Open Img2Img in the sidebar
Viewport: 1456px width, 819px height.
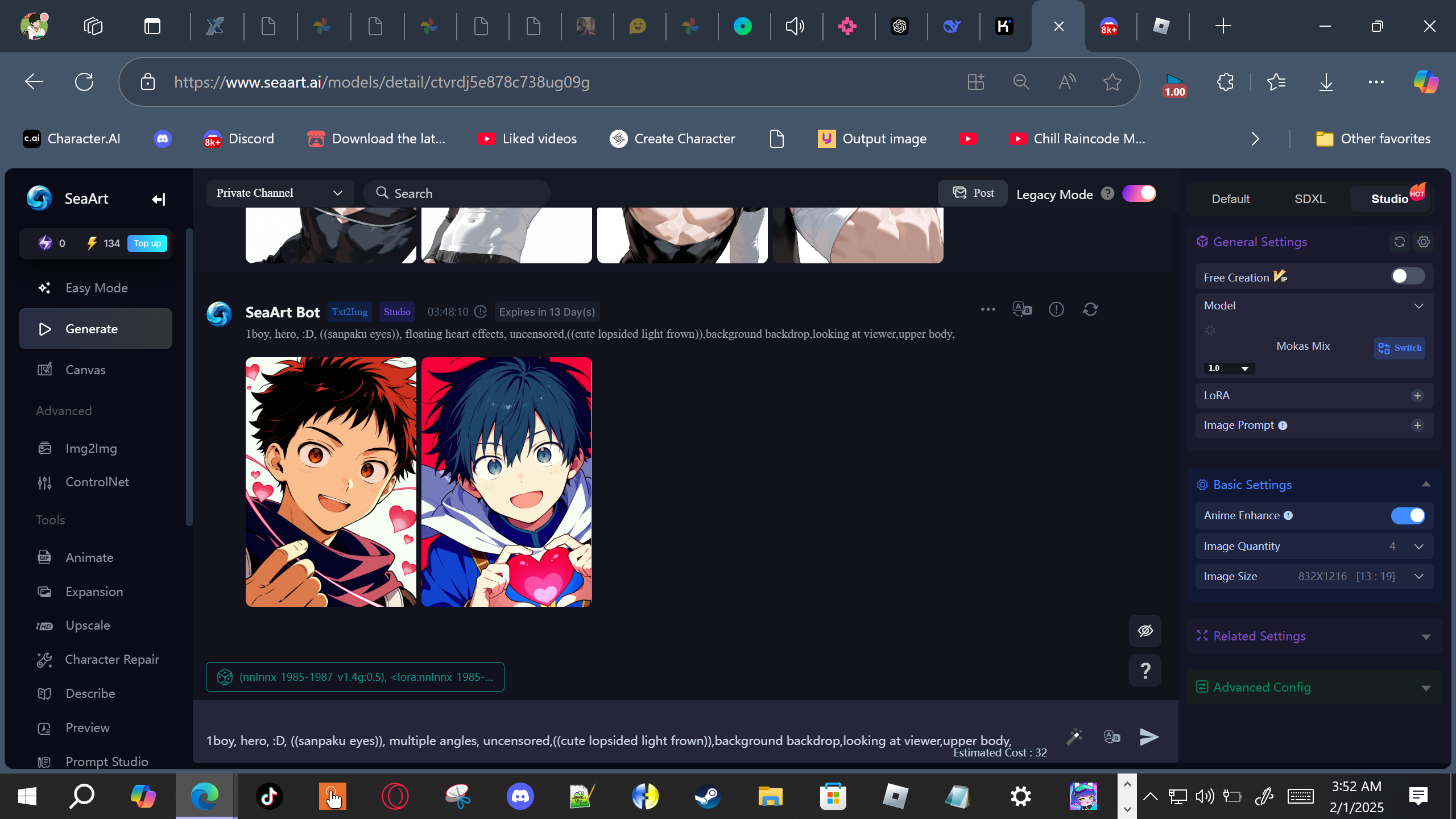pyautogui.click(x=91, y=448)
